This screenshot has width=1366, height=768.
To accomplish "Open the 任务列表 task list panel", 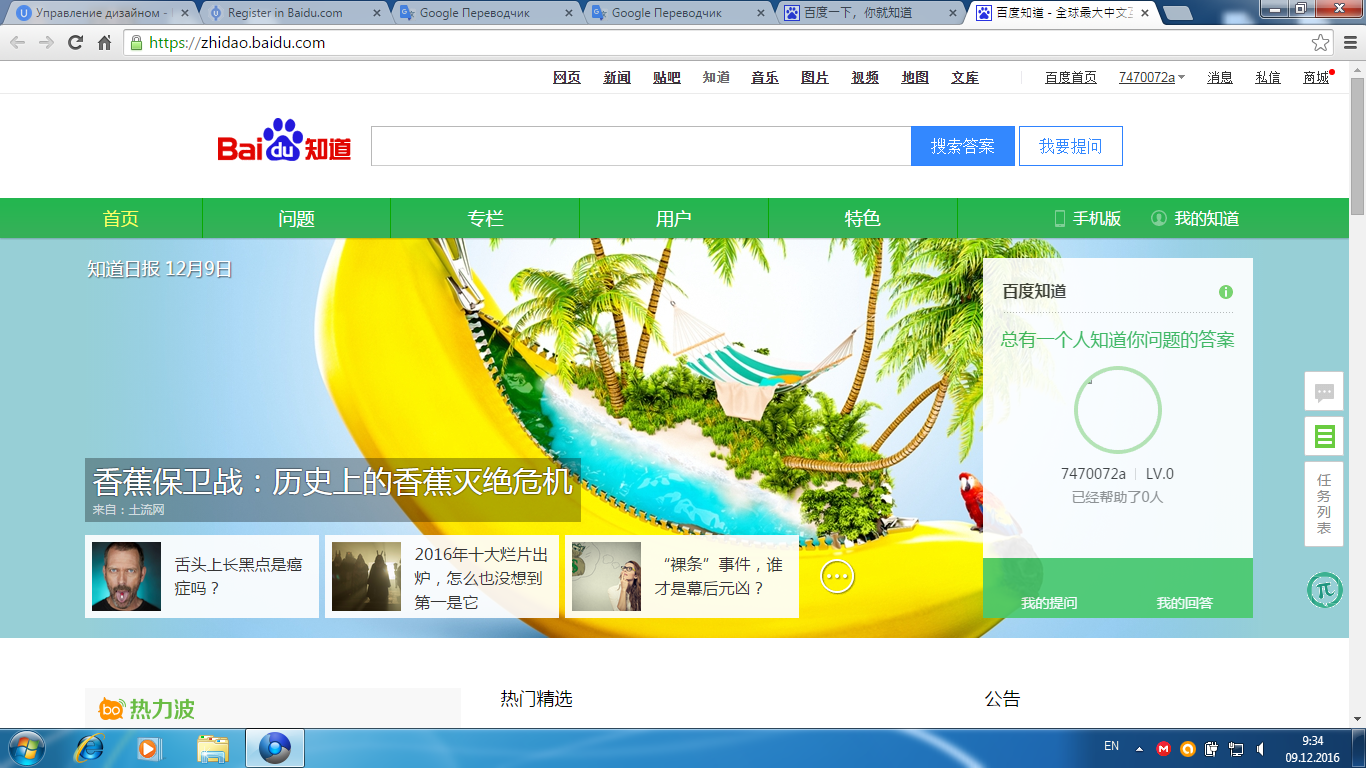I will click(x=1324, y=504).
